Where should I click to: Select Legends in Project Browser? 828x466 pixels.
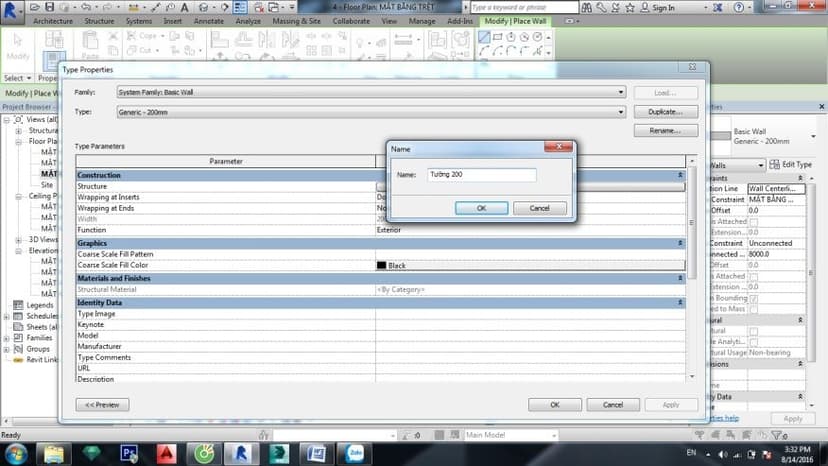40,305
